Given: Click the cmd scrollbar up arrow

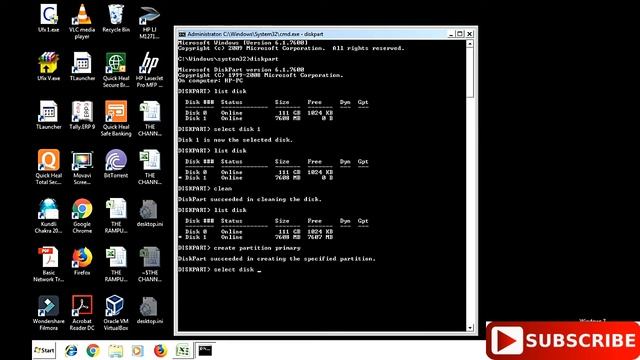Looking at the screenshot, I should coord(470,44).
